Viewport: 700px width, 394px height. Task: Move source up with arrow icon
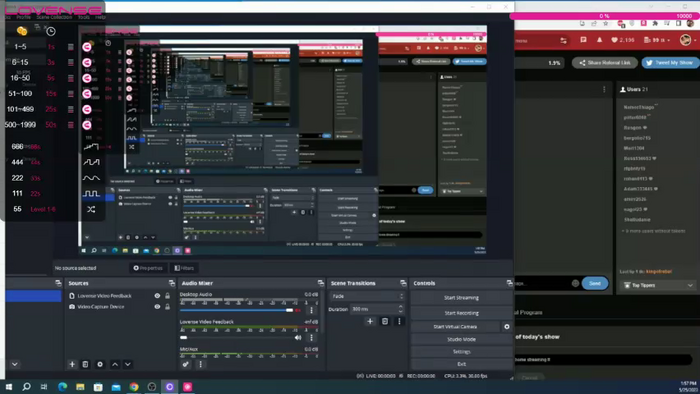pos(115,364)
